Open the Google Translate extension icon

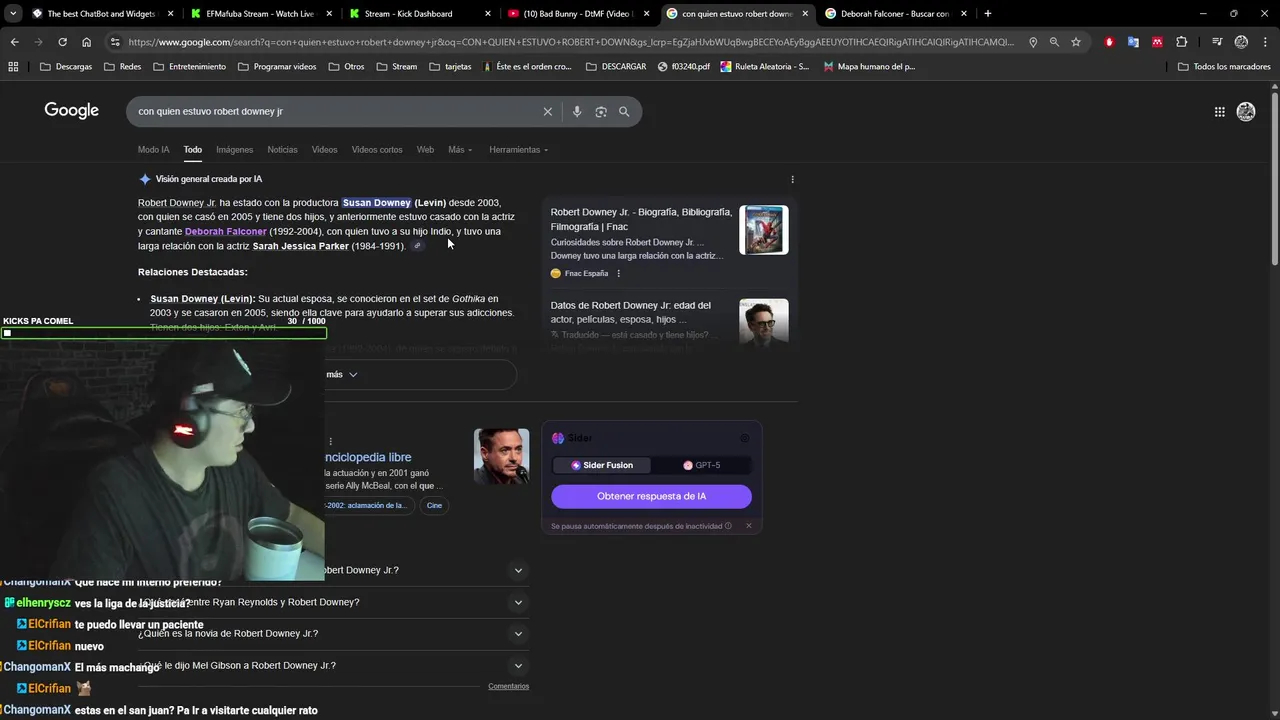pyautogui.click(x=1133, y=42)
